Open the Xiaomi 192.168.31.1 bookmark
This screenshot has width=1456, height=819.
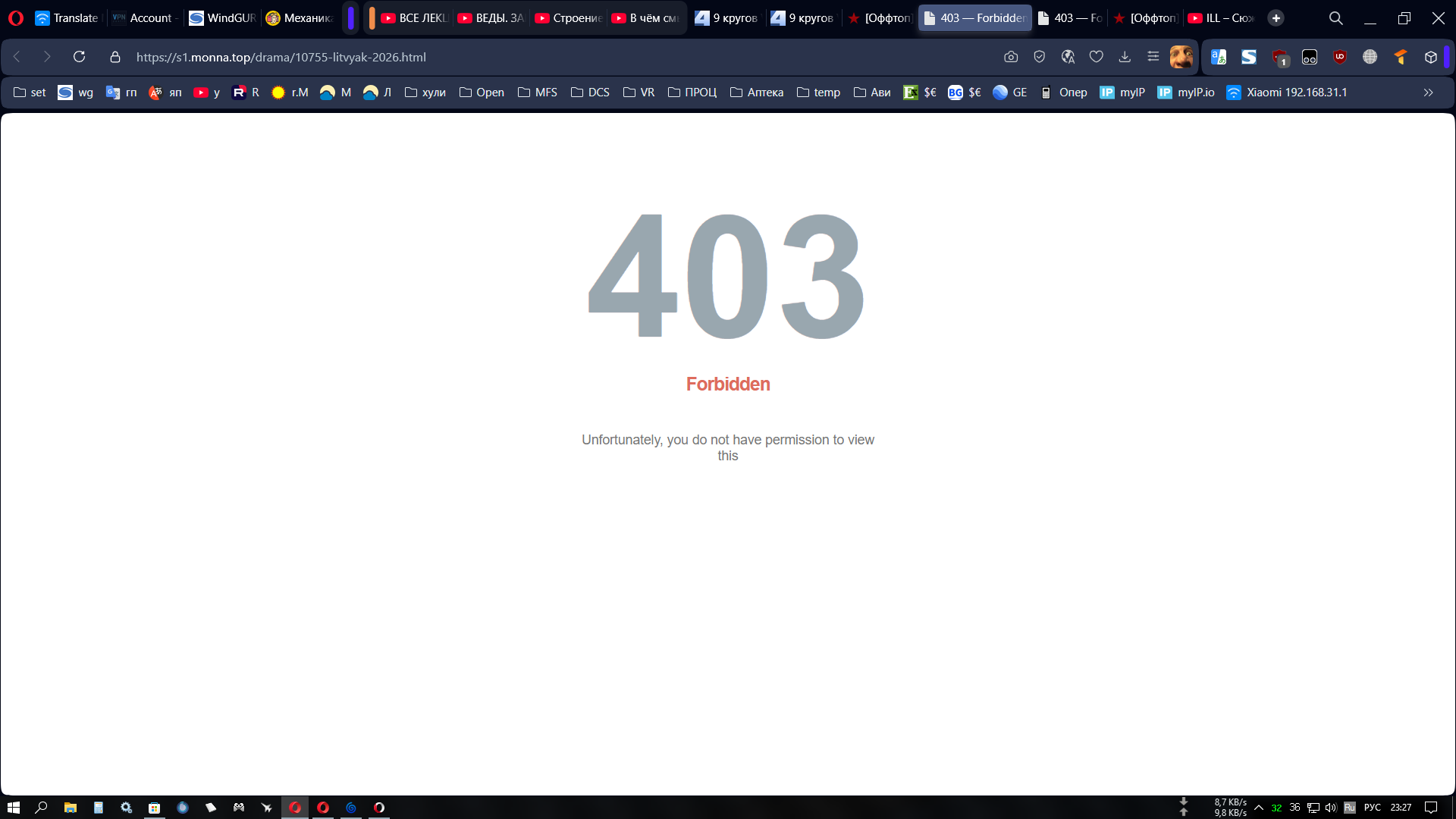point(1287,93)
